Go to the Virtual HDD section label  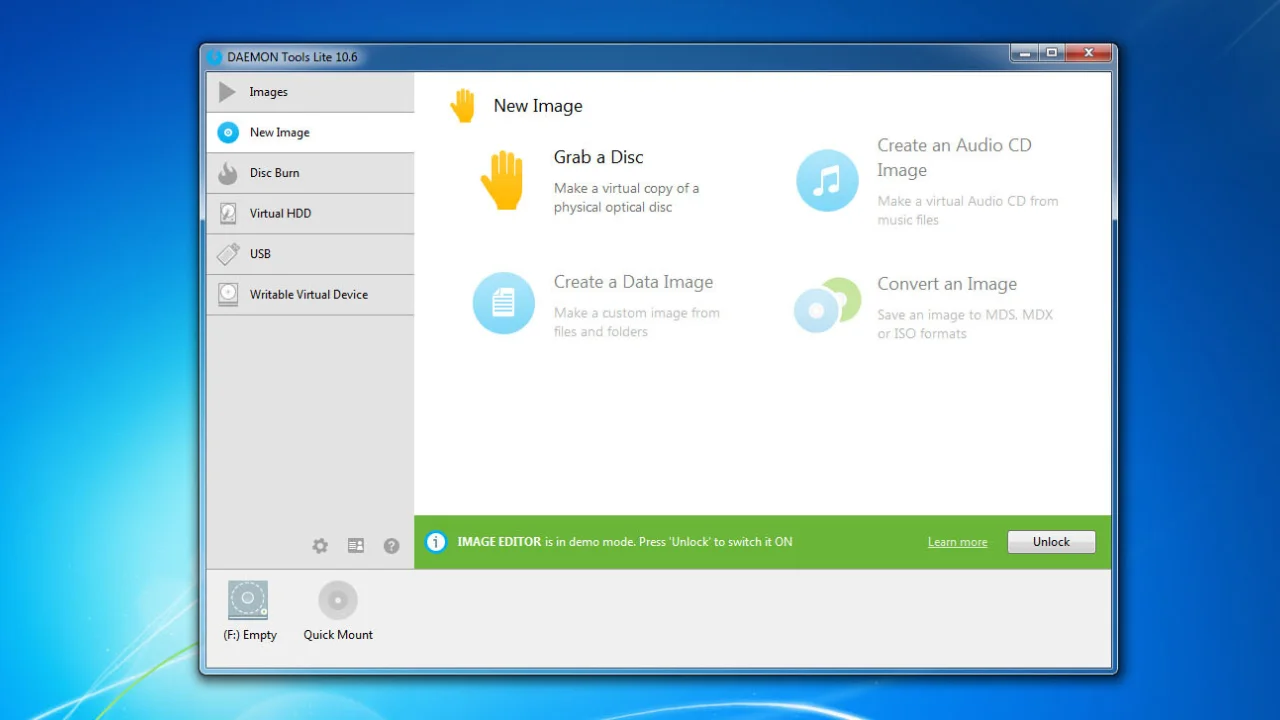(x=281, y=213)
